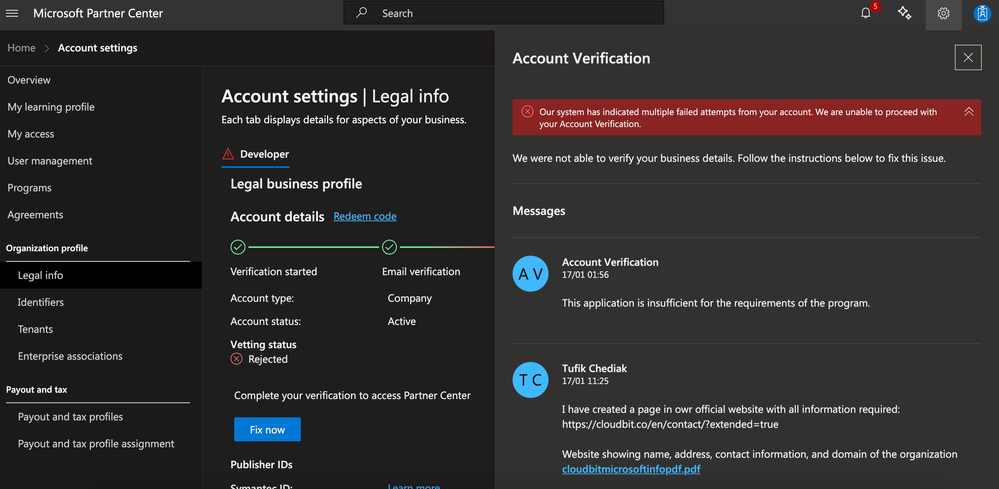
Task: Open cloudbitmicrosoftinfopdf.pdf attachment
Action: pos(631,469)
